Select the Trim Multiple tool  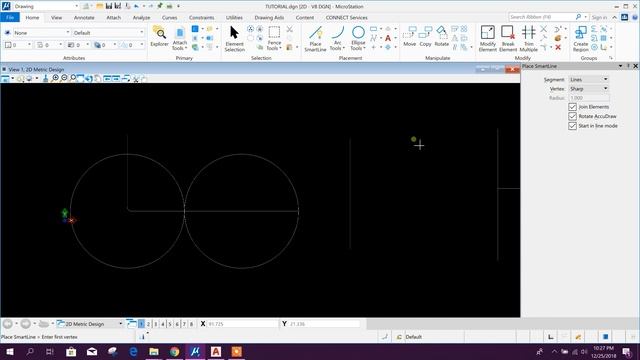pyautogui.click(x=529, y=39)
